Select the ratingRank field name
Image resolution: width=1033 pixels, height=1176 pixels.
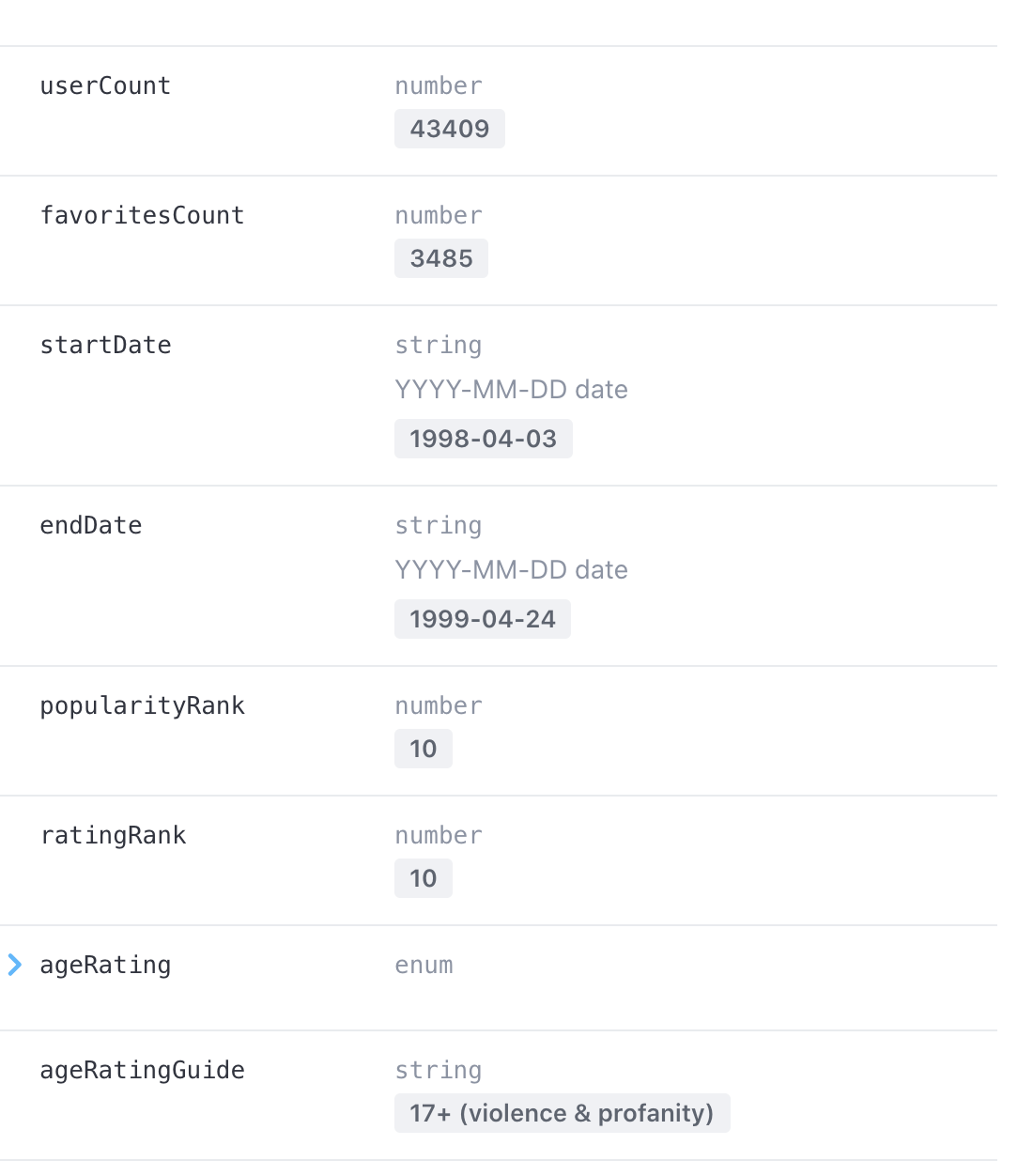click(x=113, y=835)
